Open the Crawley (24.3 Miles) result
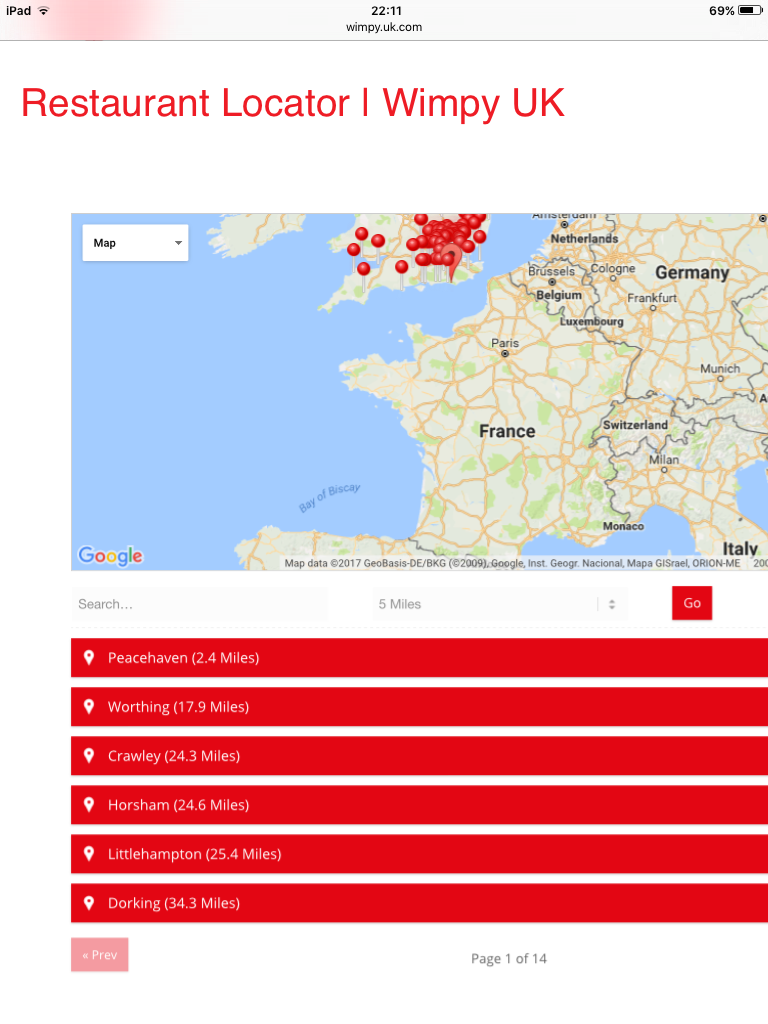 click(419, 756)
